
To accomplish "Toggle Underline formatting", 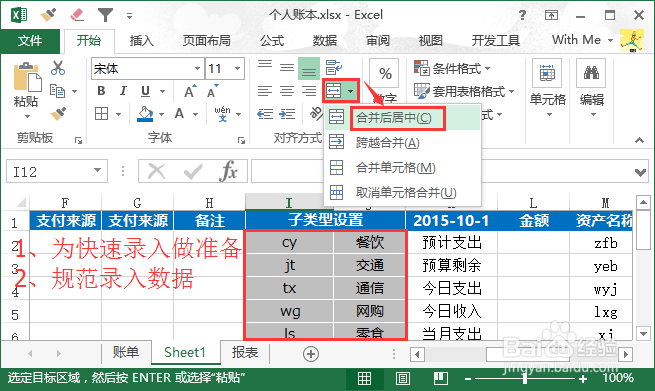I will [145, 91].
